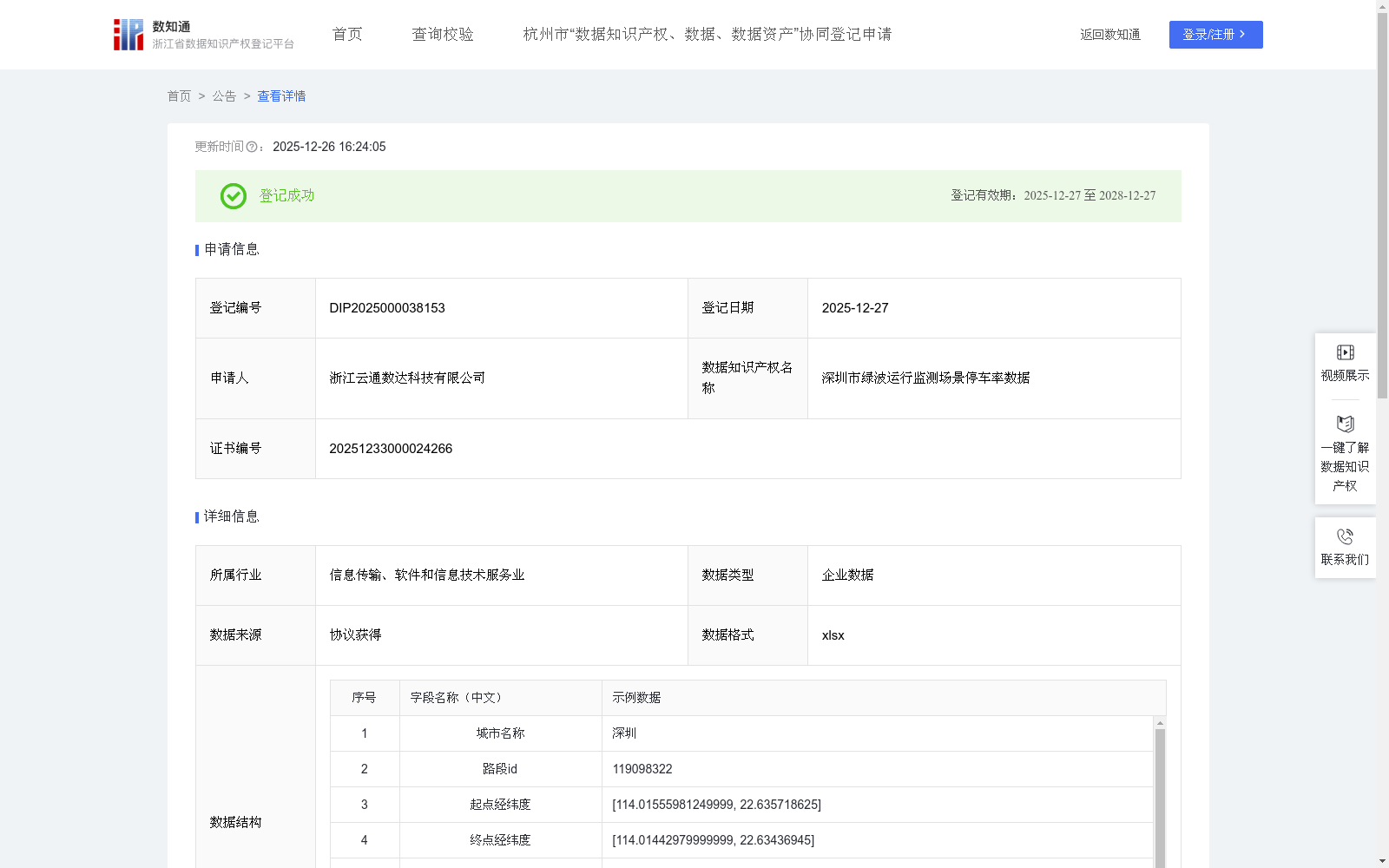Click 查看详情 breadcrumb entry
Screen dimensions: 1389x868
281,96
